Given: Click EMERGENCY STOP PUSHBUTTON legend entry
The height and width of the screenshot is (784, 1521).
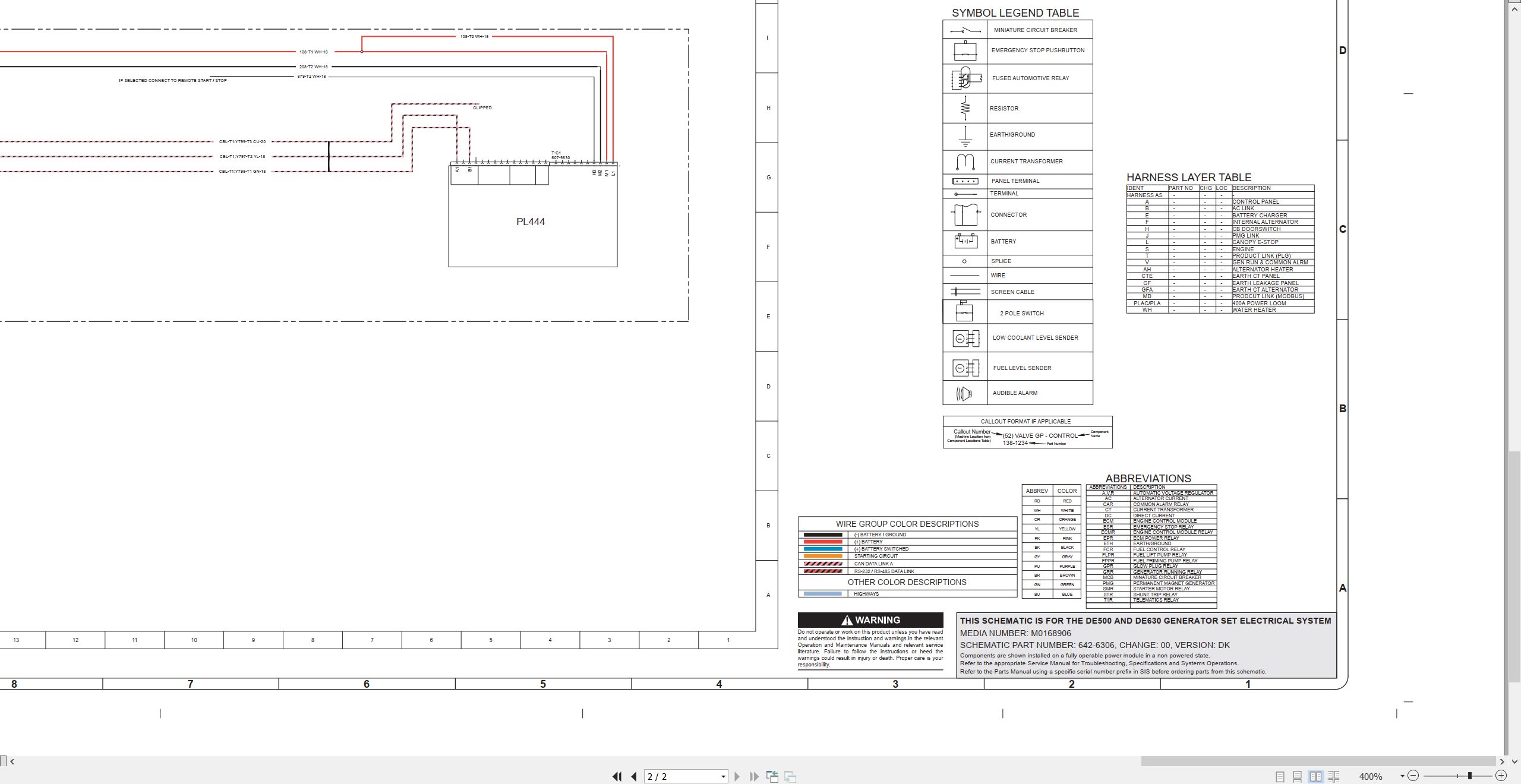Looking at the screenshot, I should [x=1038, y=50].
